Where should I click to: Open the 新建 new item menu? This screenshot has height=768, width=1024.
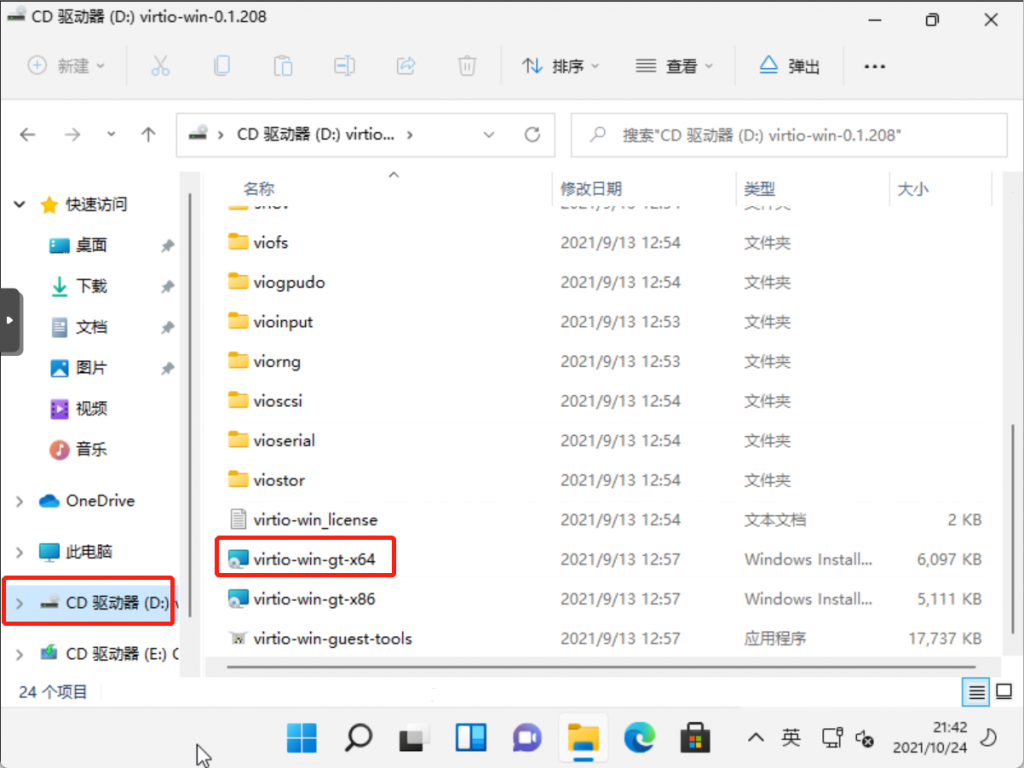tap(66, 66)
